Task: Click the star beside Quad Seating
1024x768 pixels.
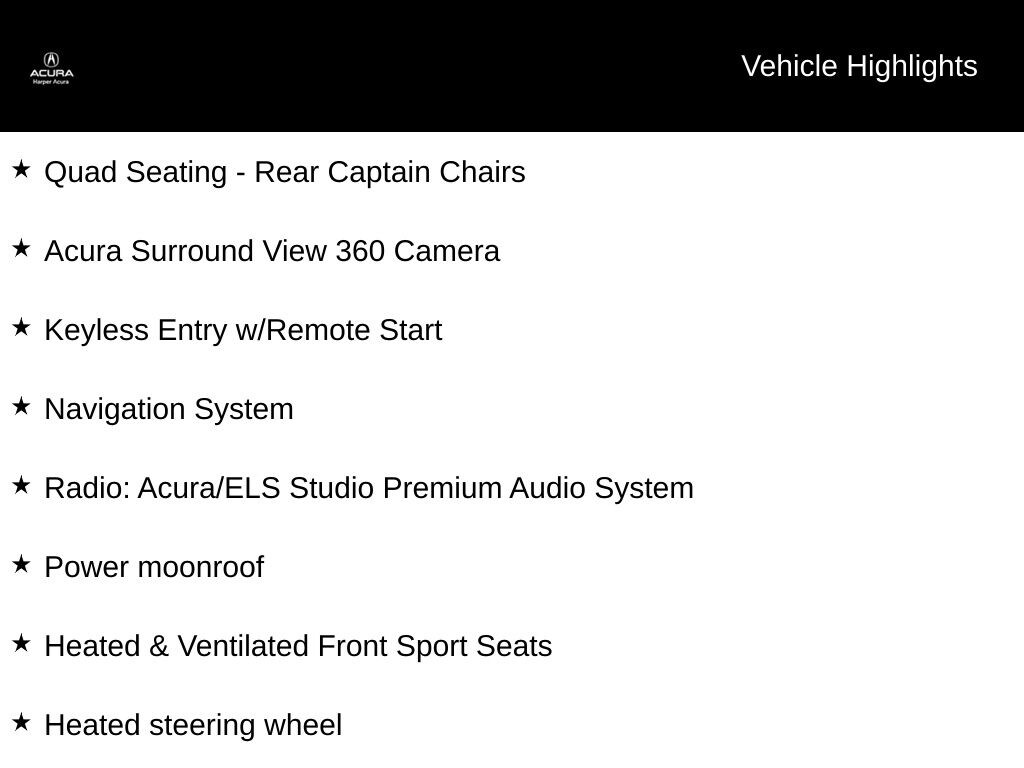Action: [x=21, y=169]
